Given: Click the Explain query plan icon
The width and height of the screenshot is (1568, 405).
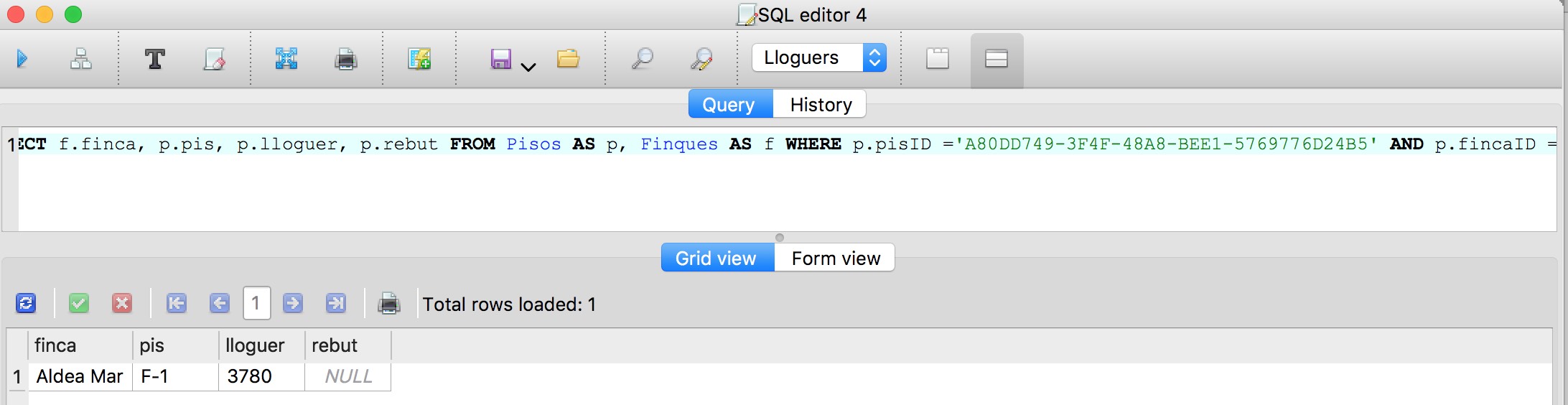Looking at the screenshot, I should [x=80, y=59].
